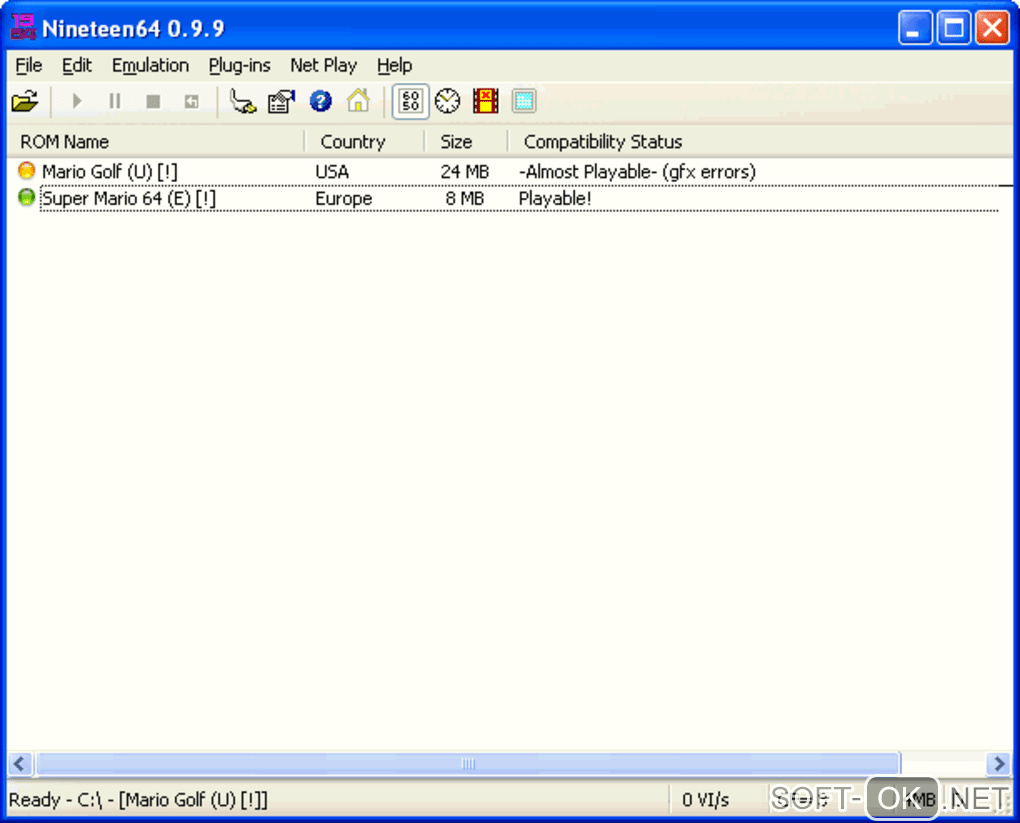Click the Nineteen64 title bar app icon
The image size is (1020, 823).
click(x=23, y=27)
